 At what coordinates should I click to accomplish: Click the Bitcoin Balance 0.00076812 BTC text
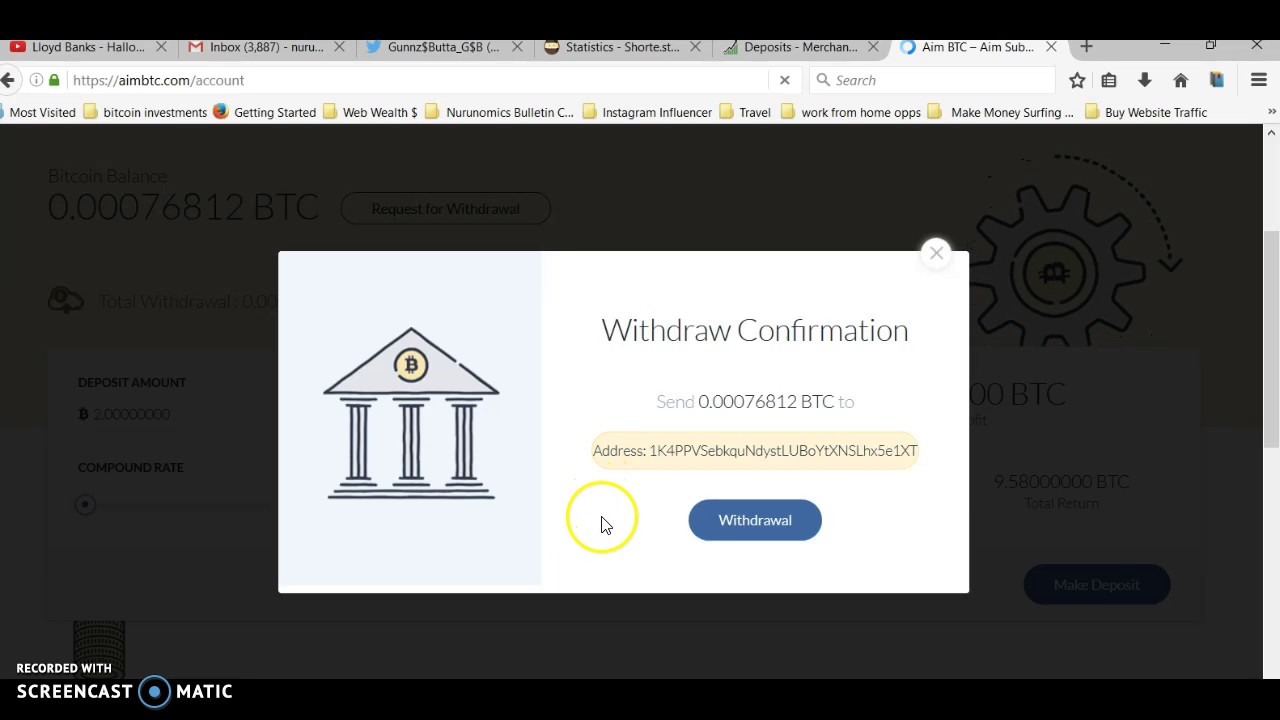(183, 206)
